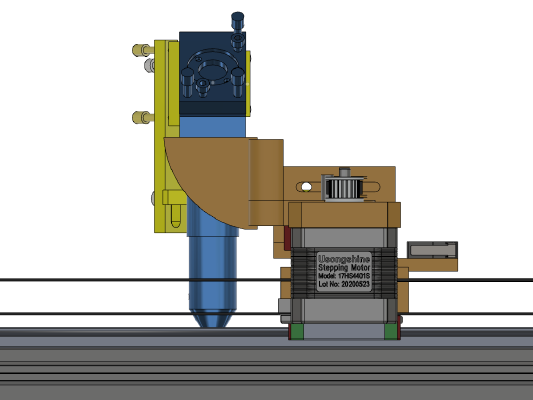This screenshot has width=533, height=400.
Task: Click the "Model: 17HS4401S" text on motor
Action: (x=344, y=276)
